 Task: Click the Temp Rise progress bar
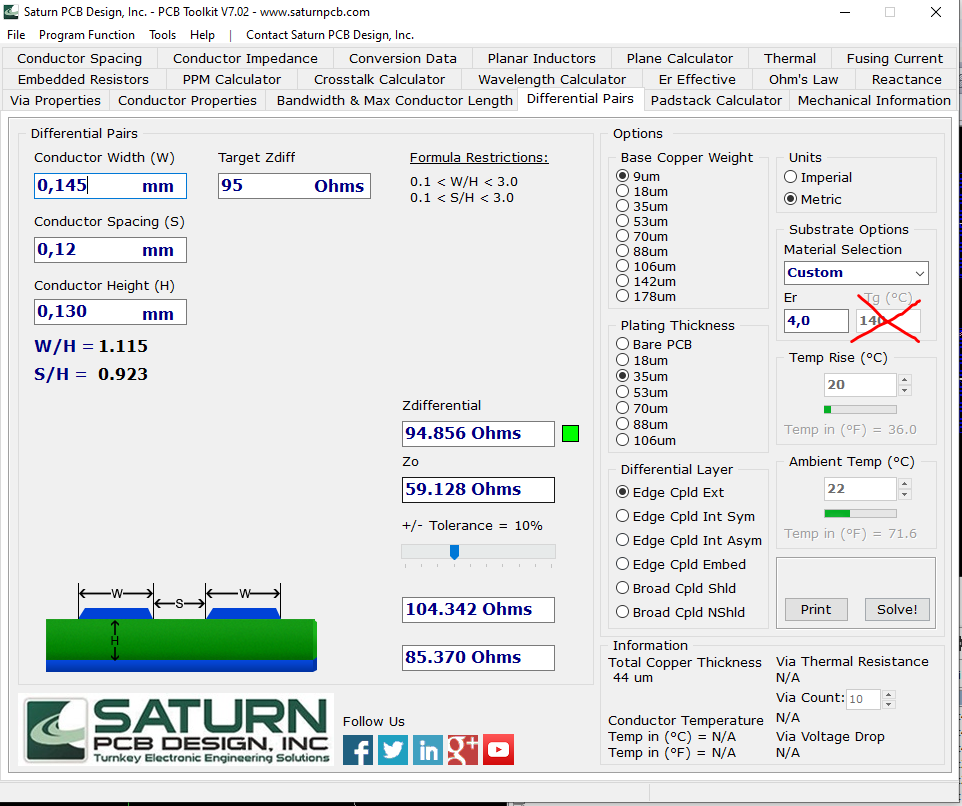(x=860, y=409)
